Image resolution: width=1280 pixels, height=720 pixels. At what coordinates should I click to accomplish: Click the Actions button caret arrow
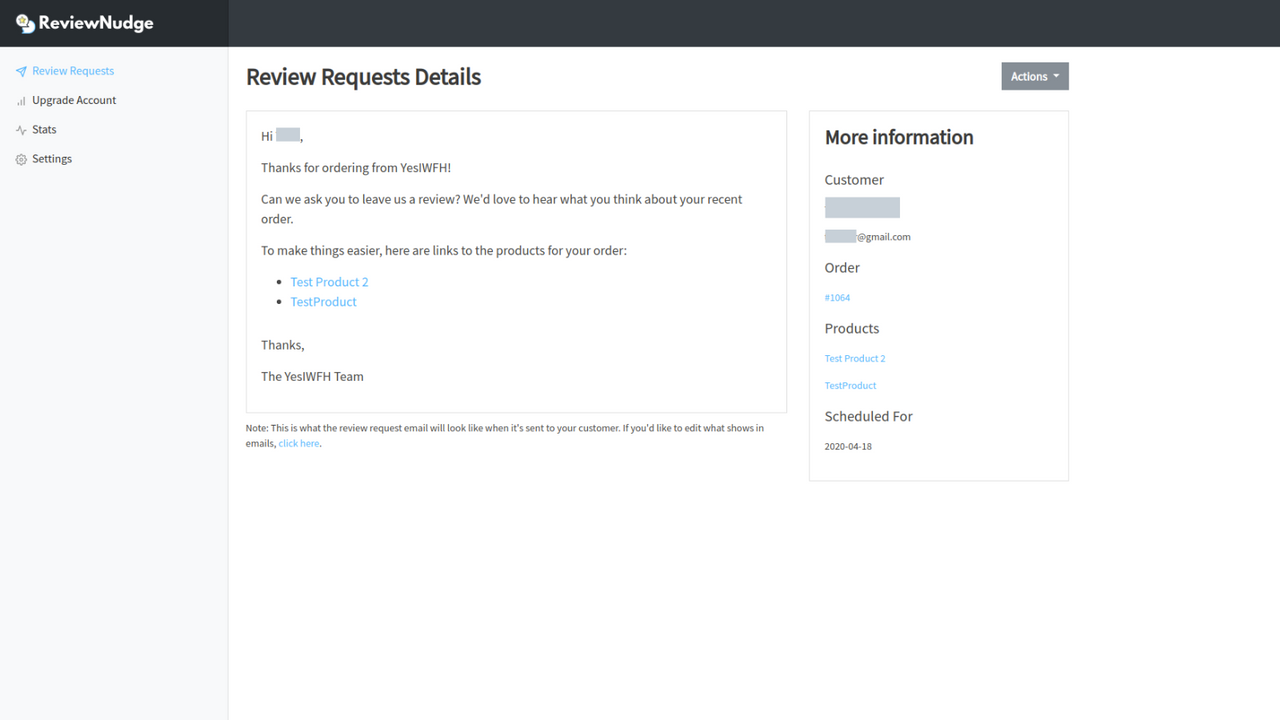[x=1056, y=76]
